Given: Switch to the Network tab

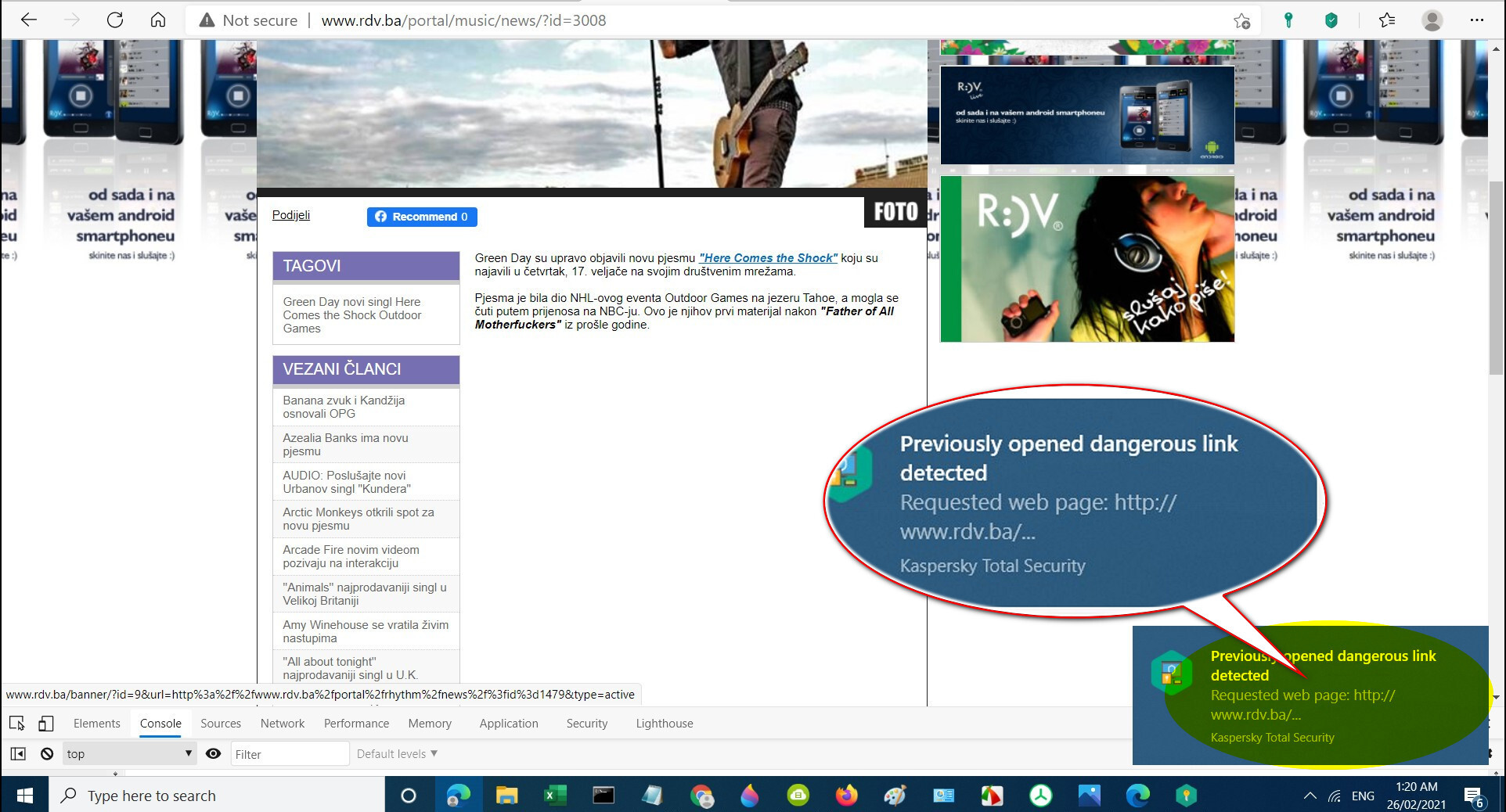Looking at the screenshot, I should click(x=283, y=724).
